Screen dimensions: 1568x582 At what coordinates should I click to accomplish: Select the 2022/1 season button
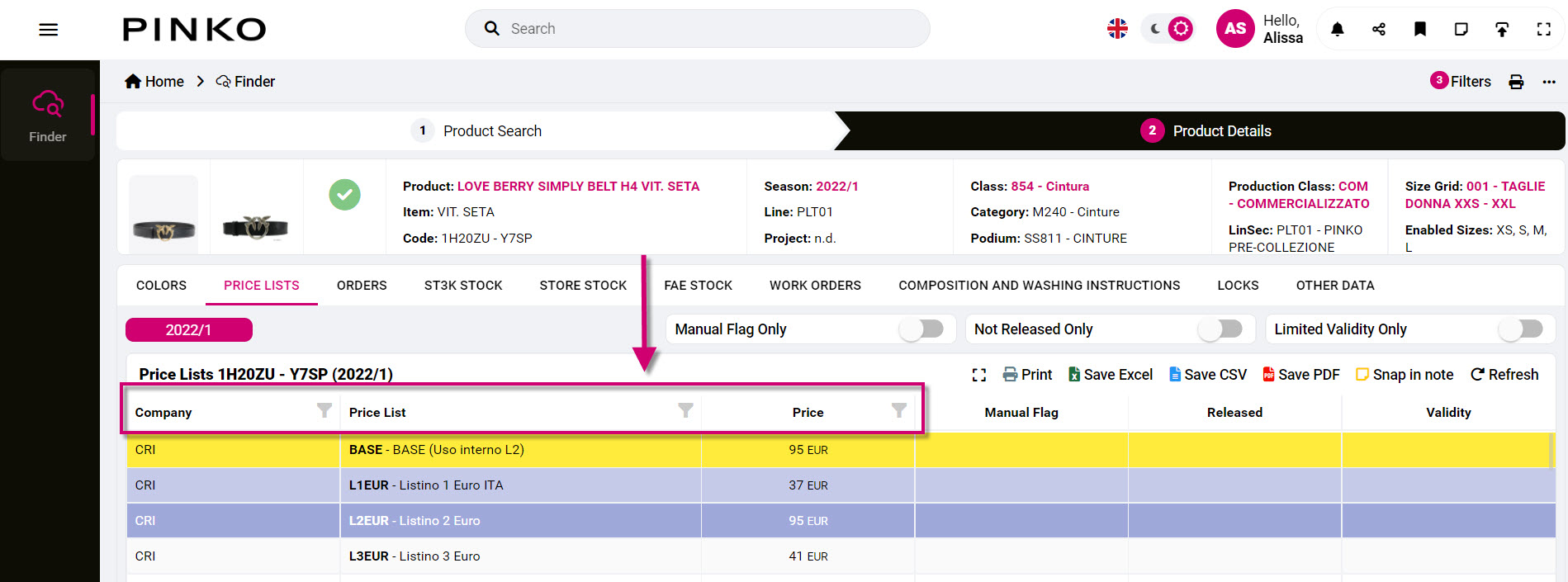tap(189, 329)
